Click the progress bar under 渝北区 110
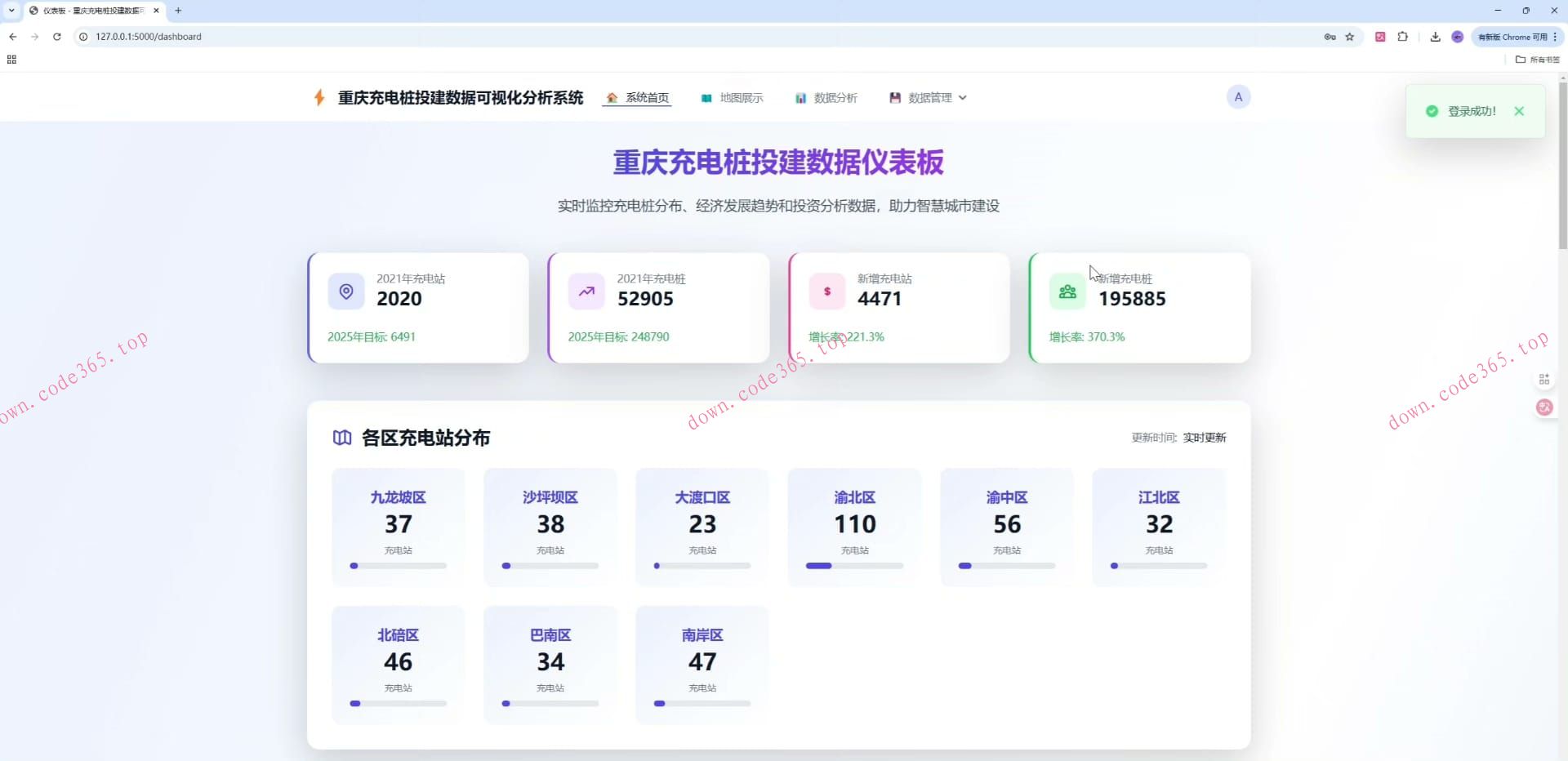This screenshot has height=761, width=1568. click(853, 565)
